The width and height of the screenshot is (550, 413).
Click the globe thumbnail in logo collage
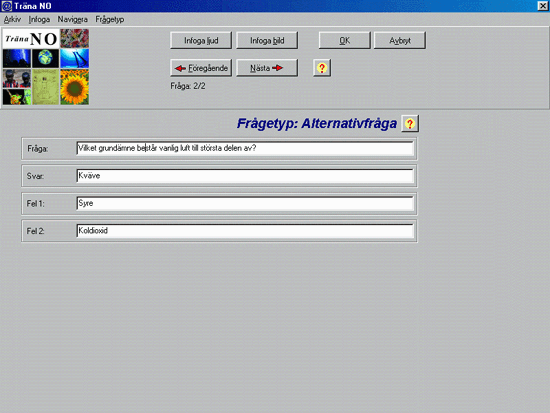click(46, 58)
